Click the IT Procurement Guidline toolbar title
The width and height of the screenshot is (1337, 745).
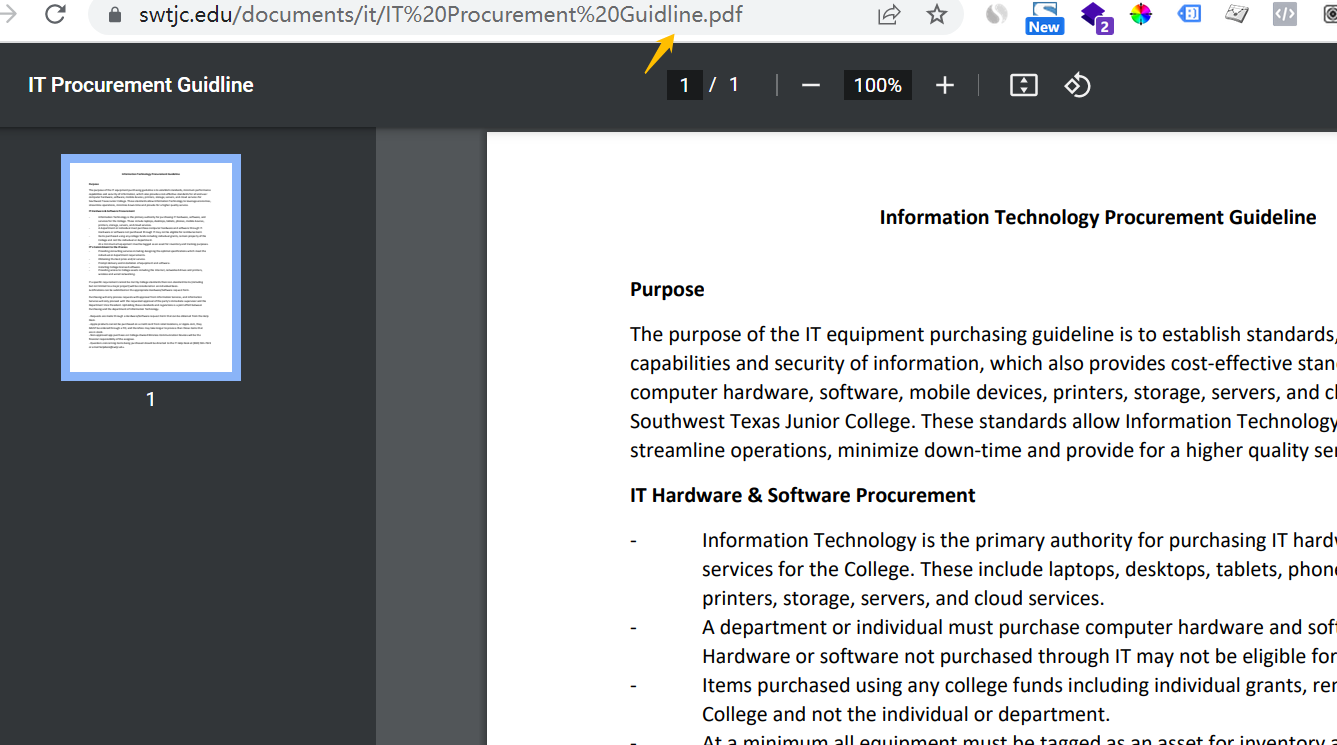coord(141,85)
